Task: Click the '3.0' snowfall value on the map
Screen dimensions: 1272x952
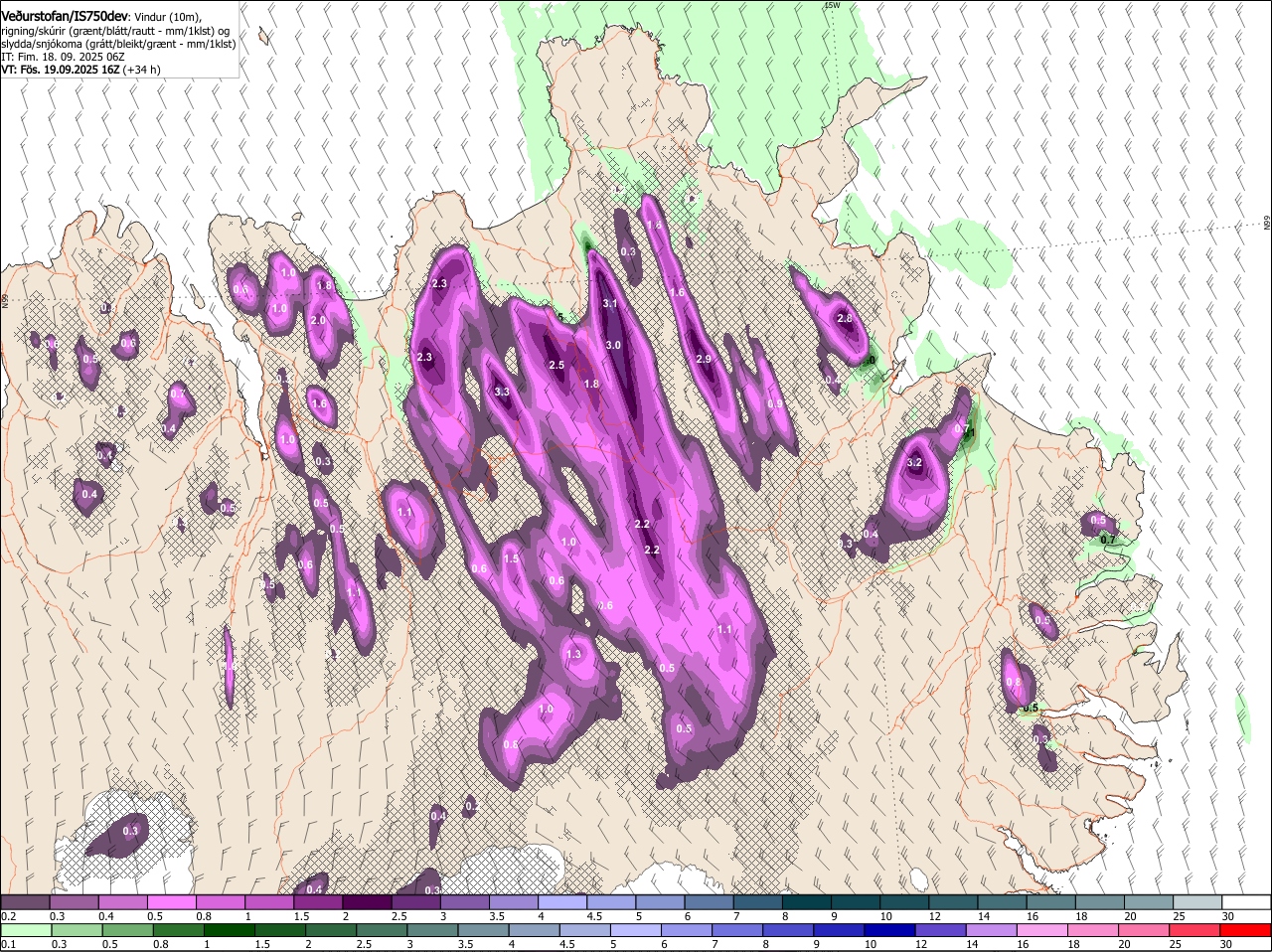Action: pyautogui.click(x=614, y=346)
